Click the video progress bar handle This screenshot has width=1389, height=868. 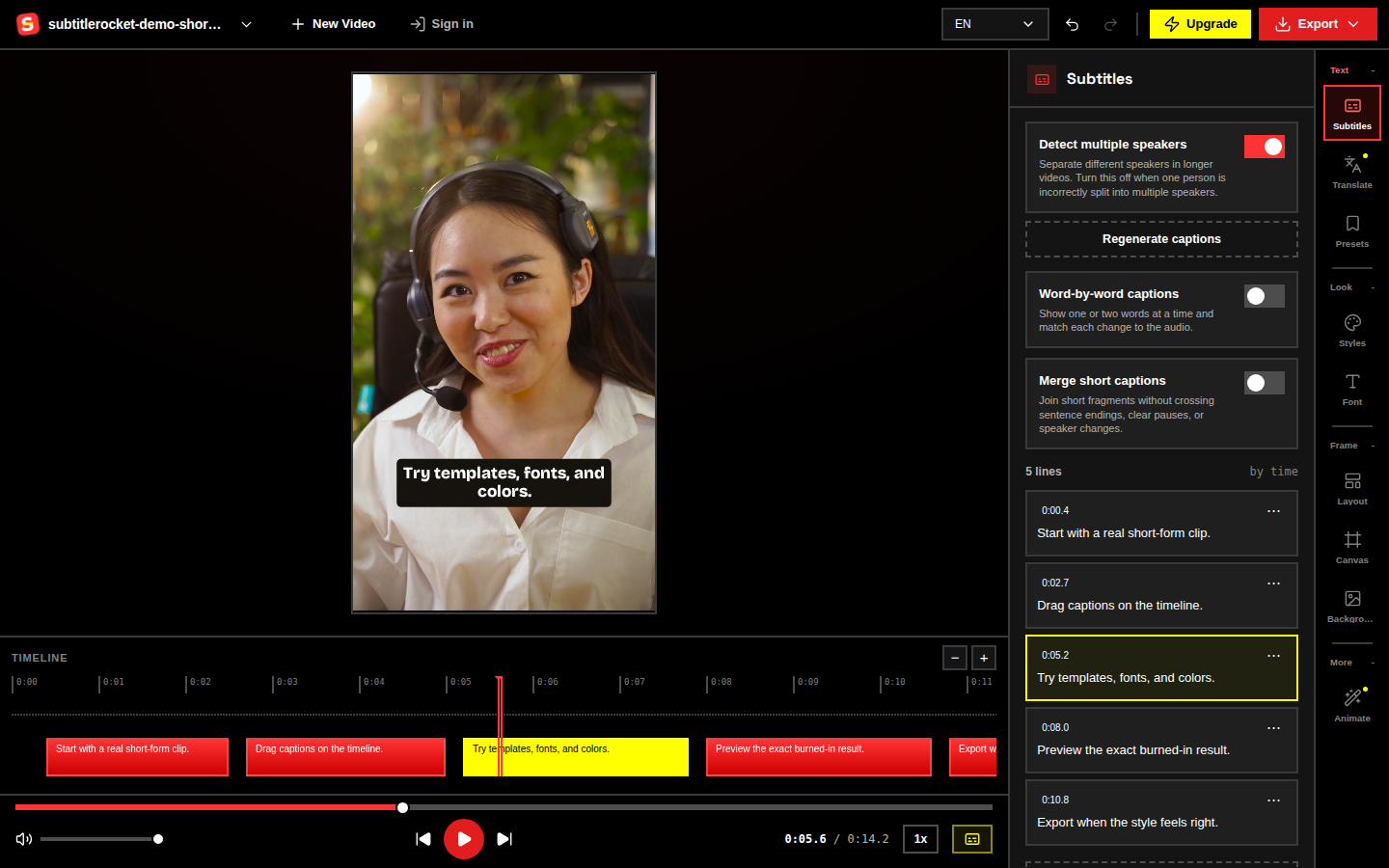[403, 807]
